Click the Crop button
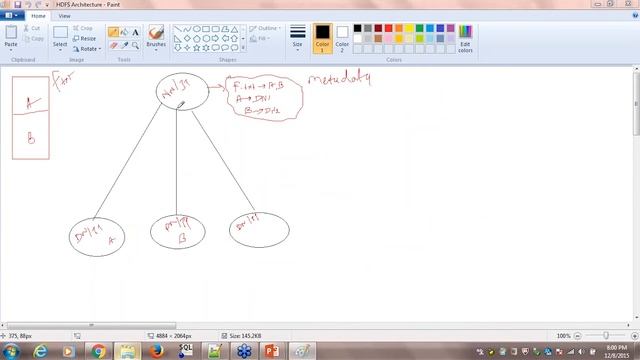 coord(83,28)
